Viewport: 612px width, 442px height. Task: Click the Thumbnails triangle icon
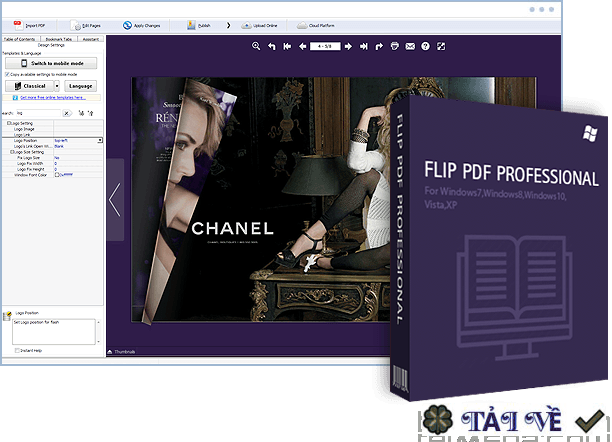pyautogui.click(x=110, y=352)
